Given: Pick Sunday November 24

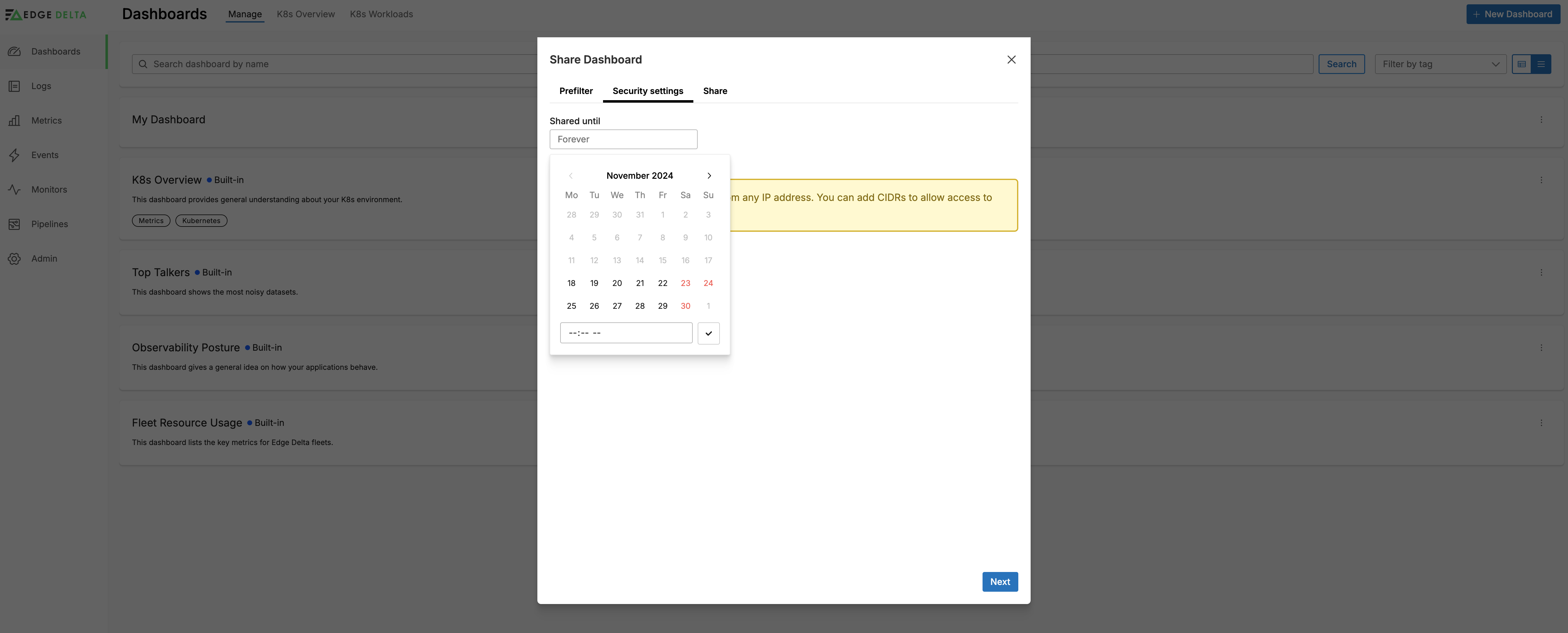Looking at the screenshot, I should 708,284.
